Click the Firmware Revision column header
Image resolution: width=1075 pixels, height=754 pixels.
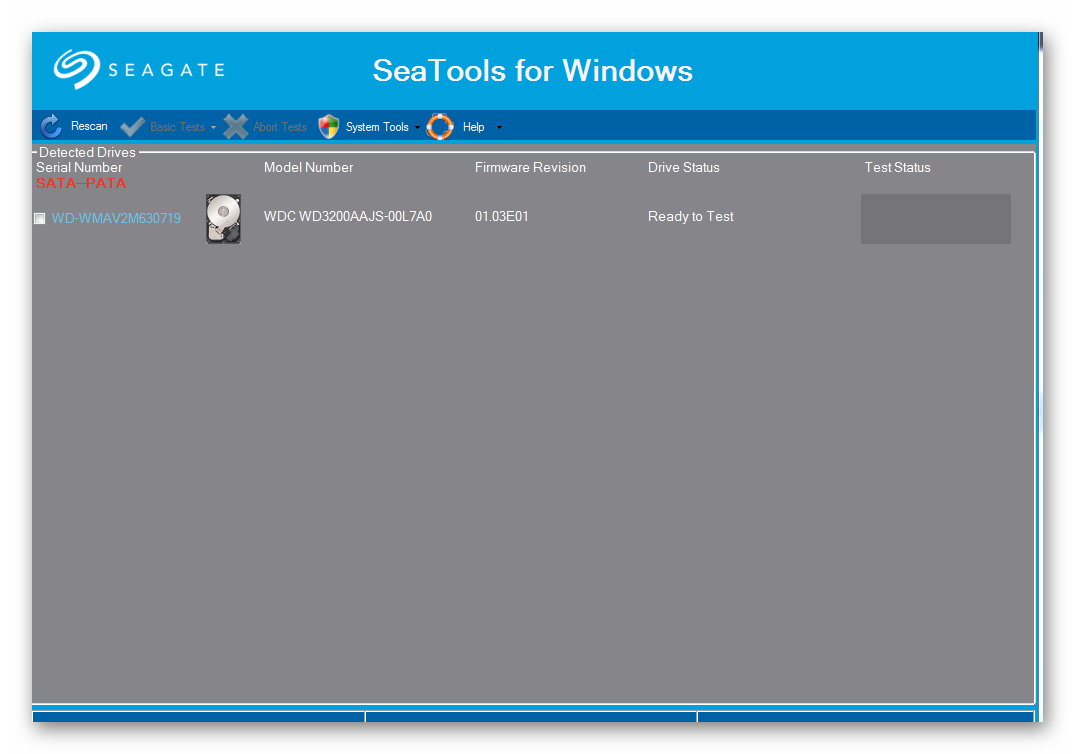[x=530, y=167]
